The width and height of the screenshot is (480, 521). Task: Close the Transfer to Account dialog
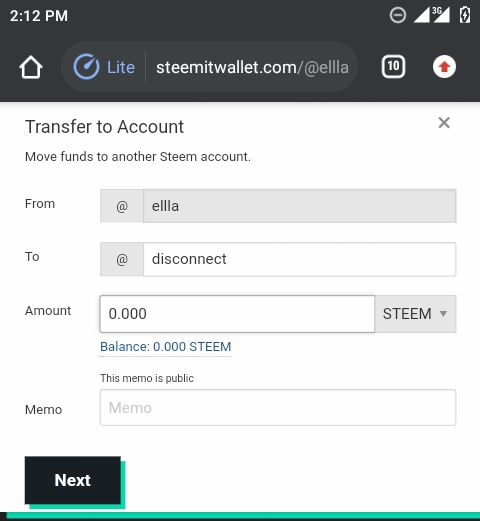click(x=444, y=123)
